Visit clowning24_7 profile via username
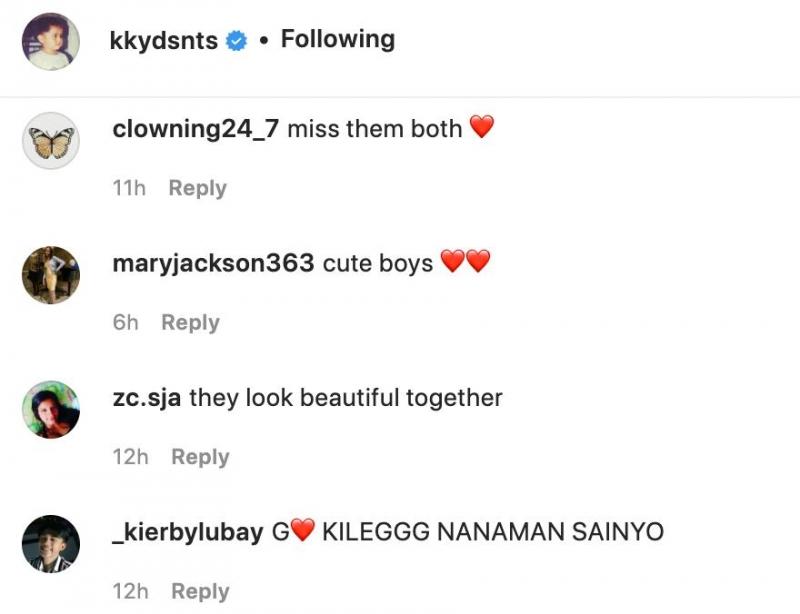The height and width of the screenshot is (614, 800). point(196,129)
